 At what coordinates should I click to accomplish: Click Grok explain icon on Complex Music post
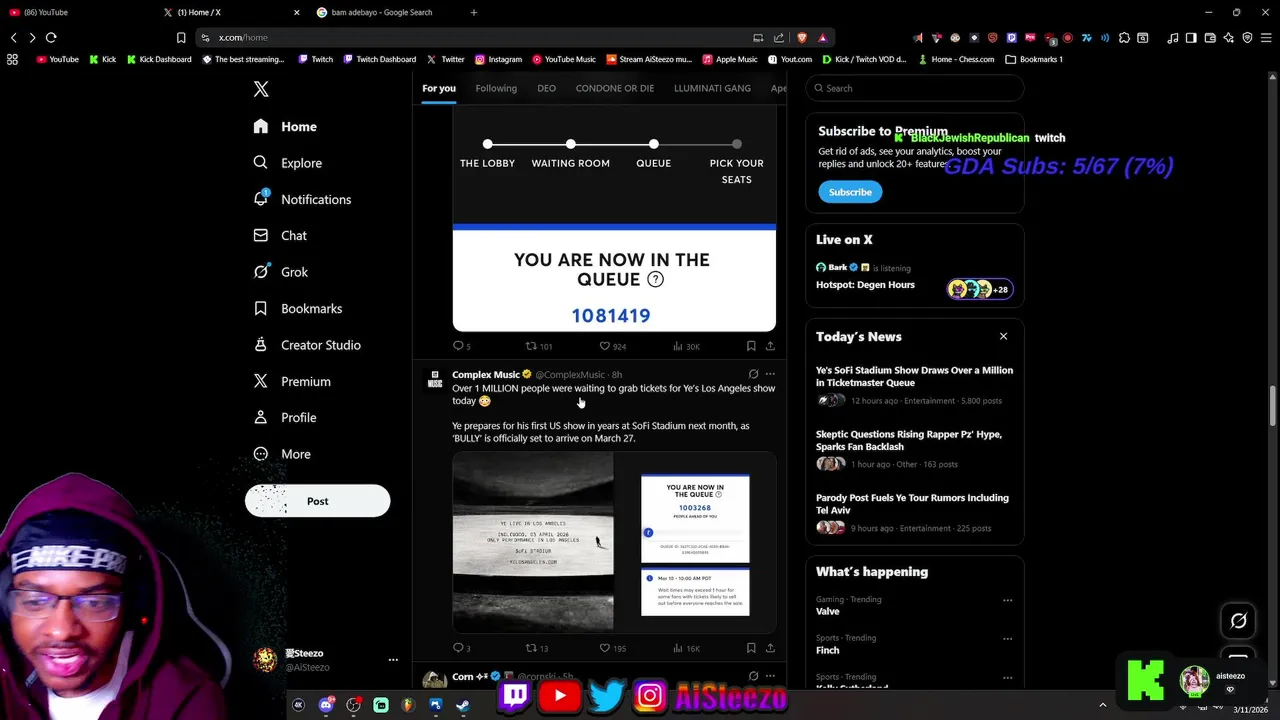(753, 374)
